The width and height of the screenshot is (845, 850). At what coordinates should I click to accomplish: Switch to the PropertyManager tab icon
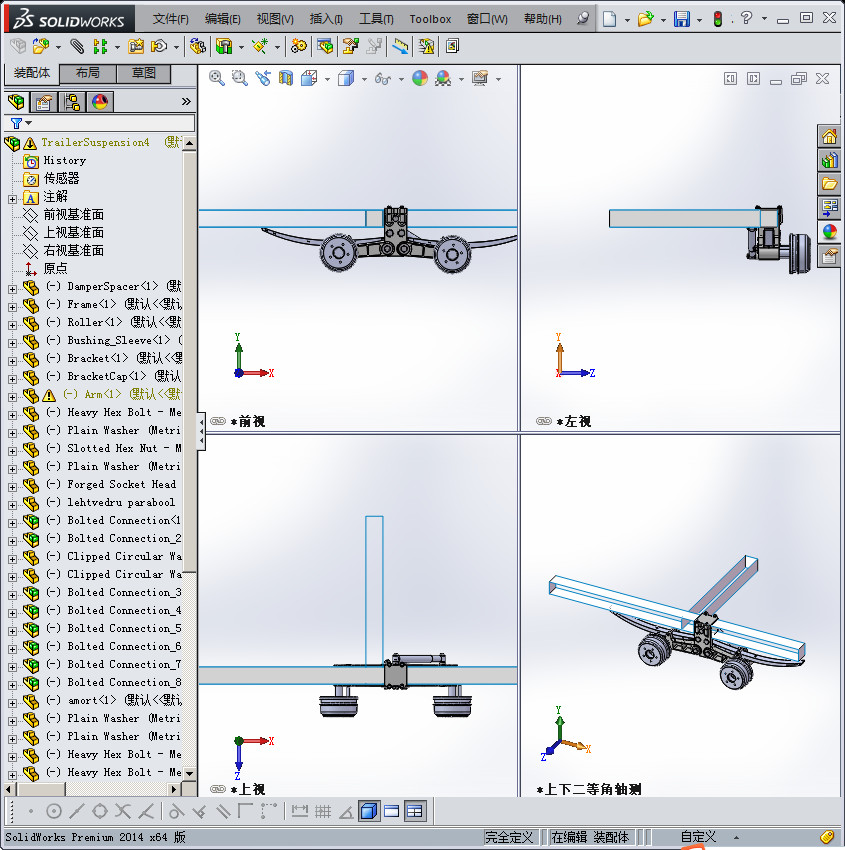coord(44,102)
